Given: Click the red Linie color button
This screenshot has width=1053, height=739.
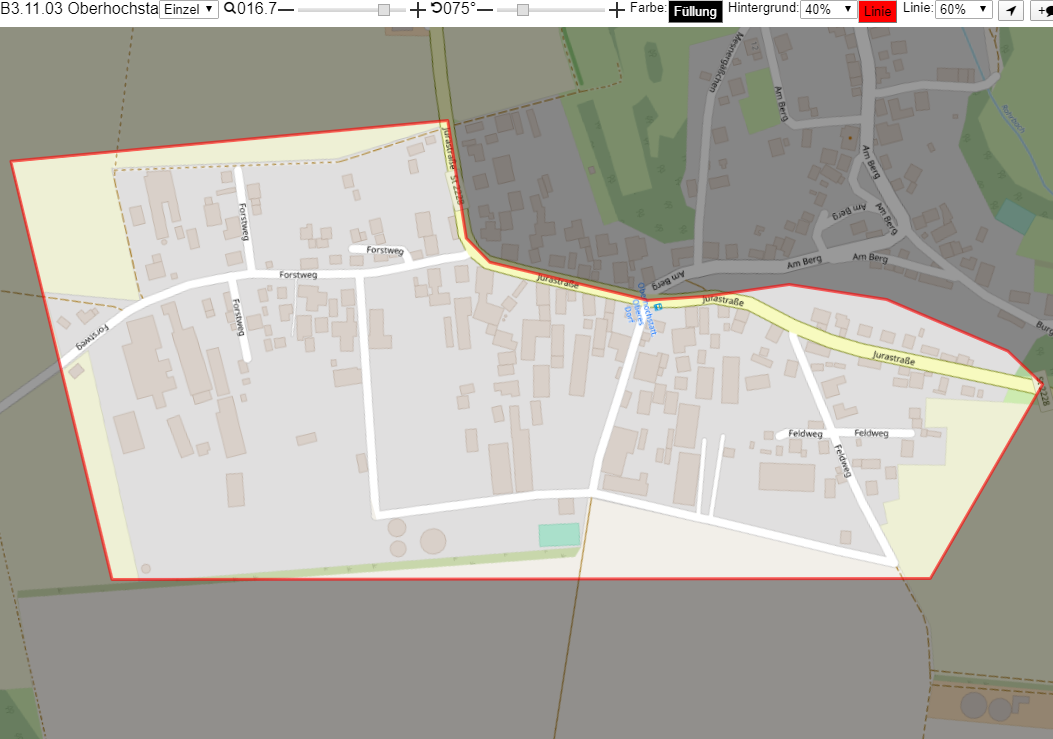Looking at the screenshot, I should pyautogui.click(x=877, y=11).
